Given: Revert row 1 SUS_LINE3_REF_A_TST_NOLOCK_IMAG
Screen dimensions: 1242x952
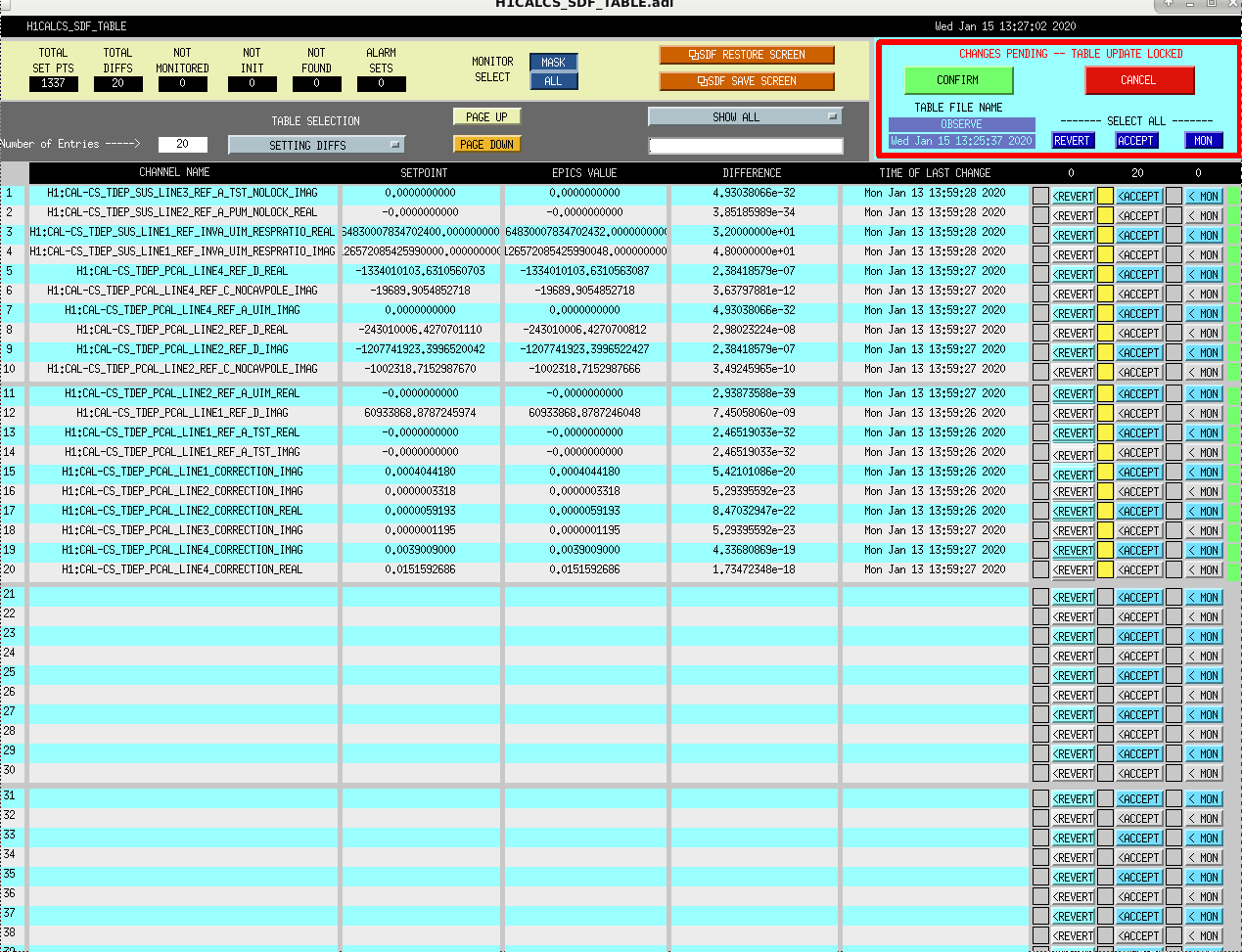Looking at the screenshot, I should pos(1073,196).
